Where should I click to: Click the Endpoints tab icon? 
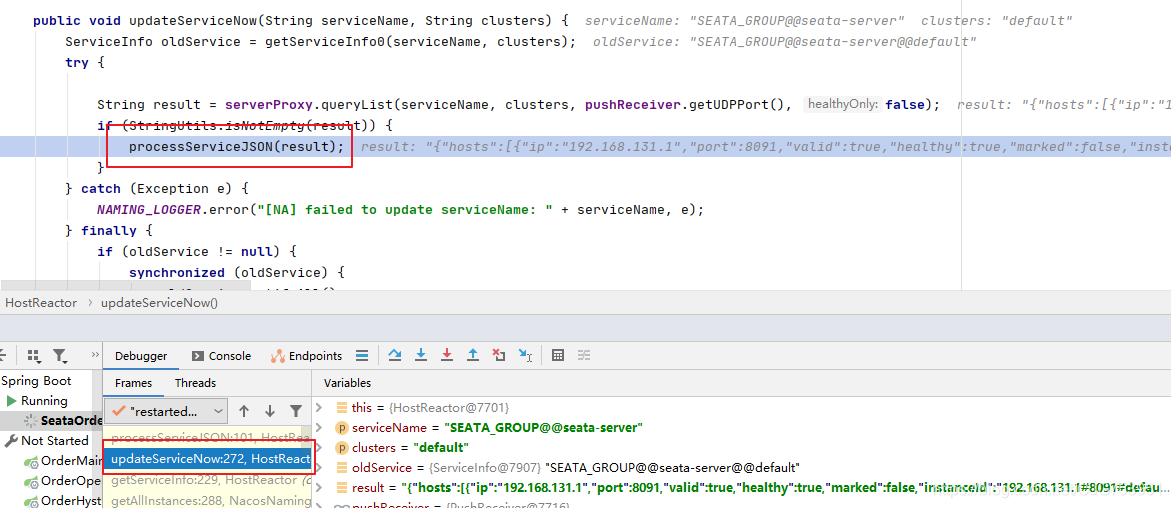point(278,356)
